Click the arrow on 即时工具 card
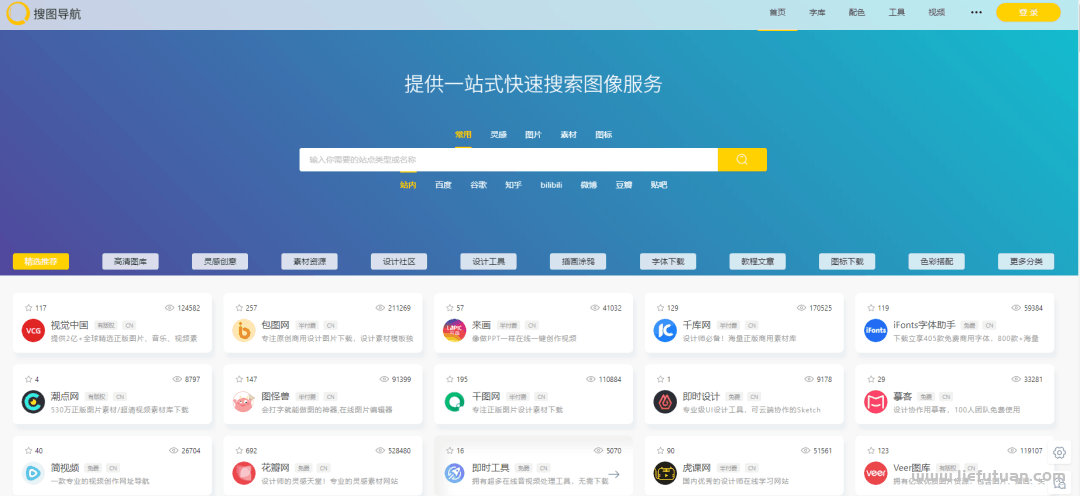This screenshot has width=1080, height=496. pyautogui.click(x=614, y=474)
